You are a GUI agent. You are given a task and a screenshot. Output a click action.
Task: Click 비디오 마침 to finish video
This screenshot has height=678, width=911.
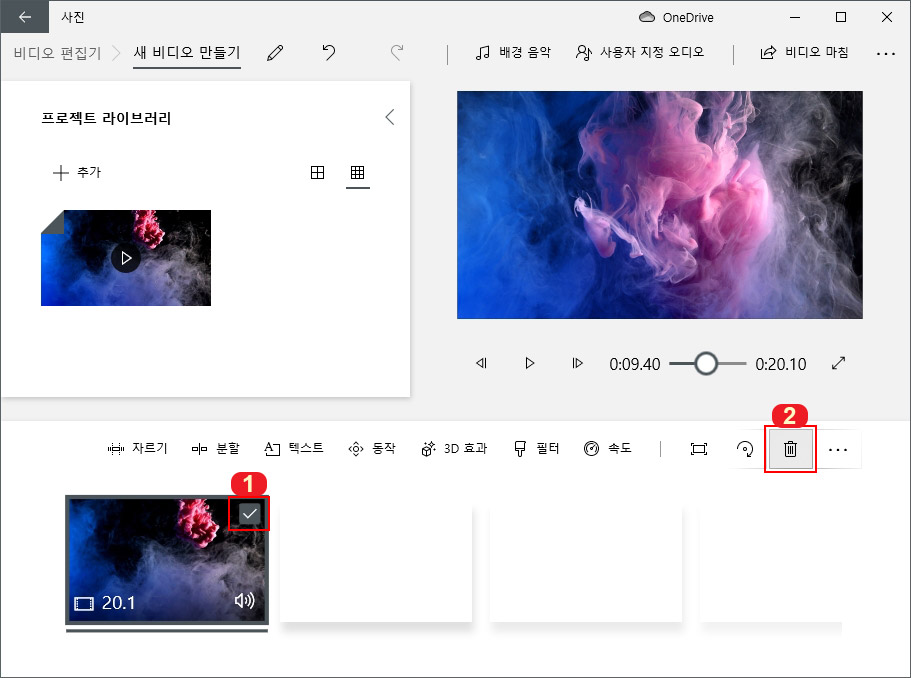(804, 53)
